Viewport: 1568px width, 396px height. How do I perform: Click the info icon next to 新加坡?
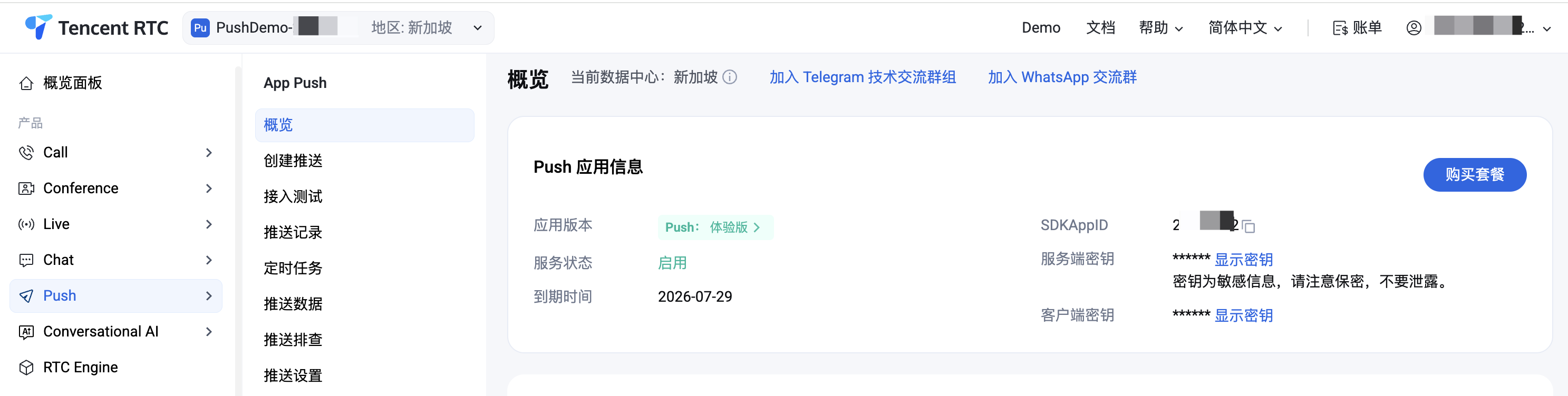(x=730, y=77)
